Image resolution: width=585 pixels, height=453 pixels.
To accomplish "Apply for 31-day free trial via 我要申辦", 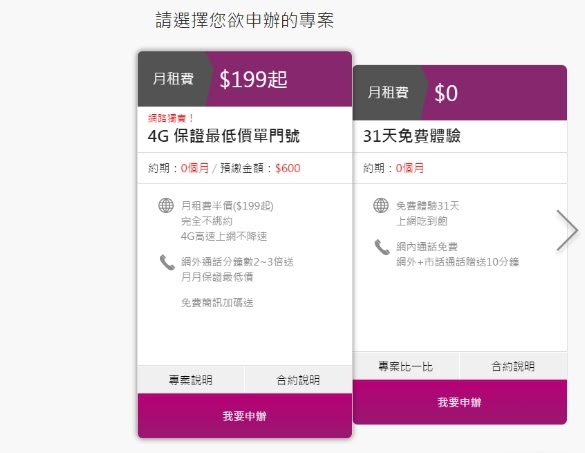I will (x=460, y=402).
